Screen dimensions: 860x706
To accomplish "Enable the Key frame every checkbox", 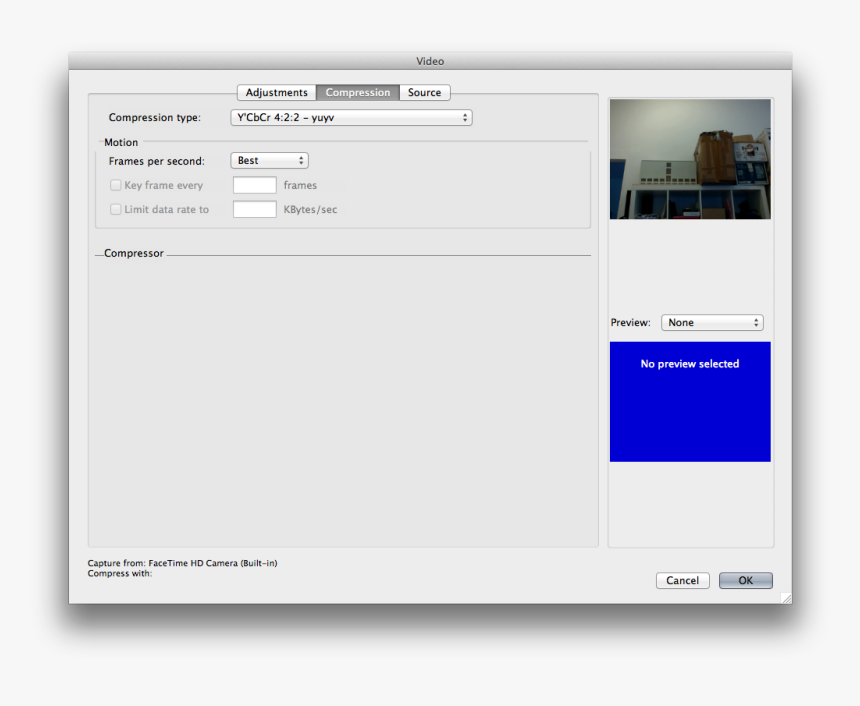I will [116, 185].
